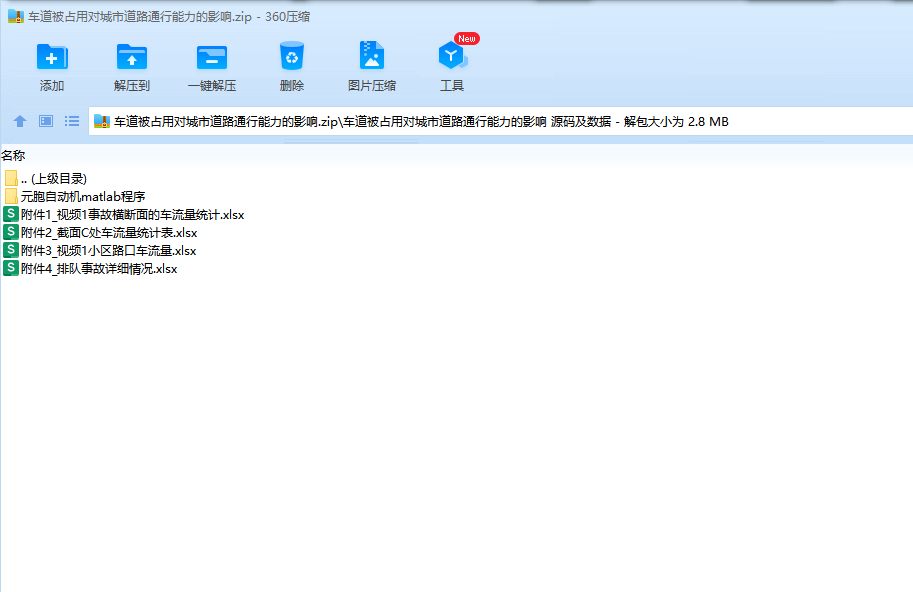Click the window title text 车道被占用对城市道路通行能力的影响.zip

140,17
